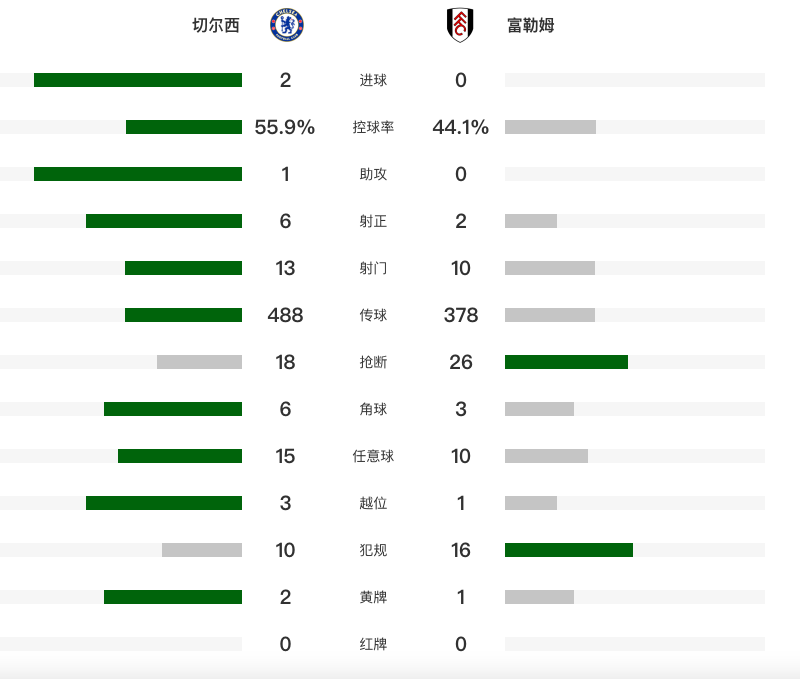Screen dimensions: 800x679
Task: Select the 红牌 stat label
Action: [x=373, y=644]
